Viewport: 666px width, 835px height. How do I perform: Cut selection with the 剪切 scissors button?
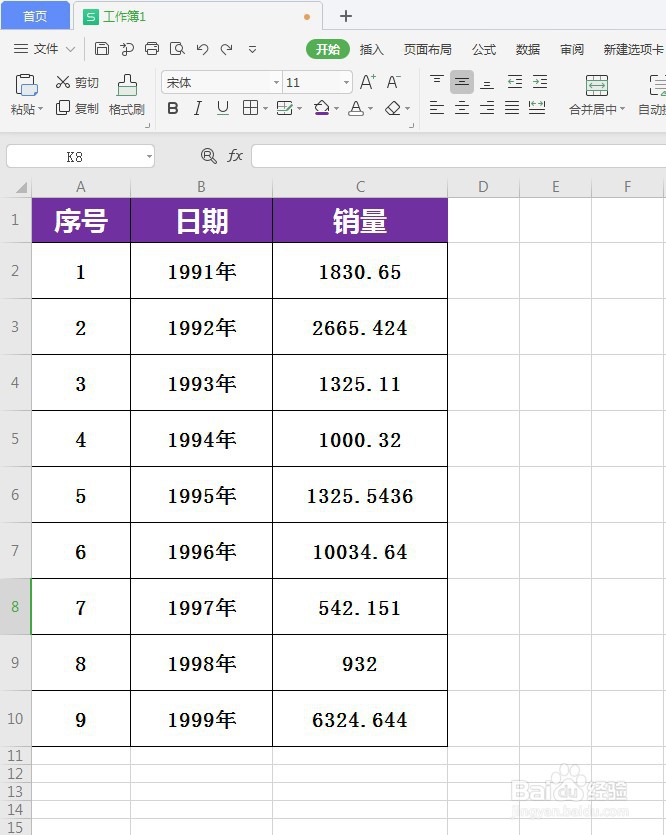[77, 82]
